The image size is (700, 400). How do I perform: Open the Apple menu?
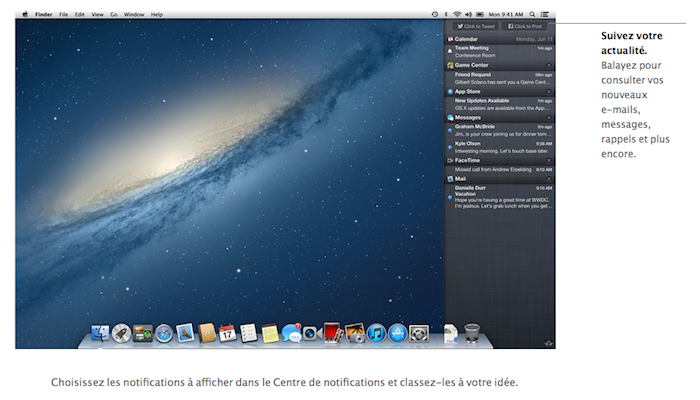coord(25,14)
